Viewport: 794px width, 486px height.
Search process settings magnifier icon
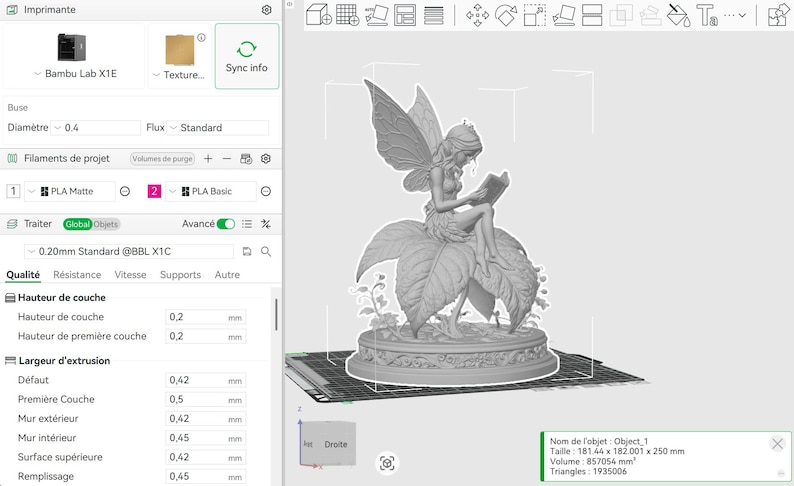266,251
